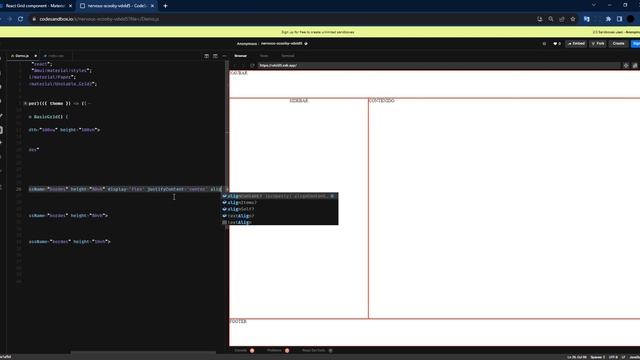Open editor more options ellipsis

[x=224, y=56]
